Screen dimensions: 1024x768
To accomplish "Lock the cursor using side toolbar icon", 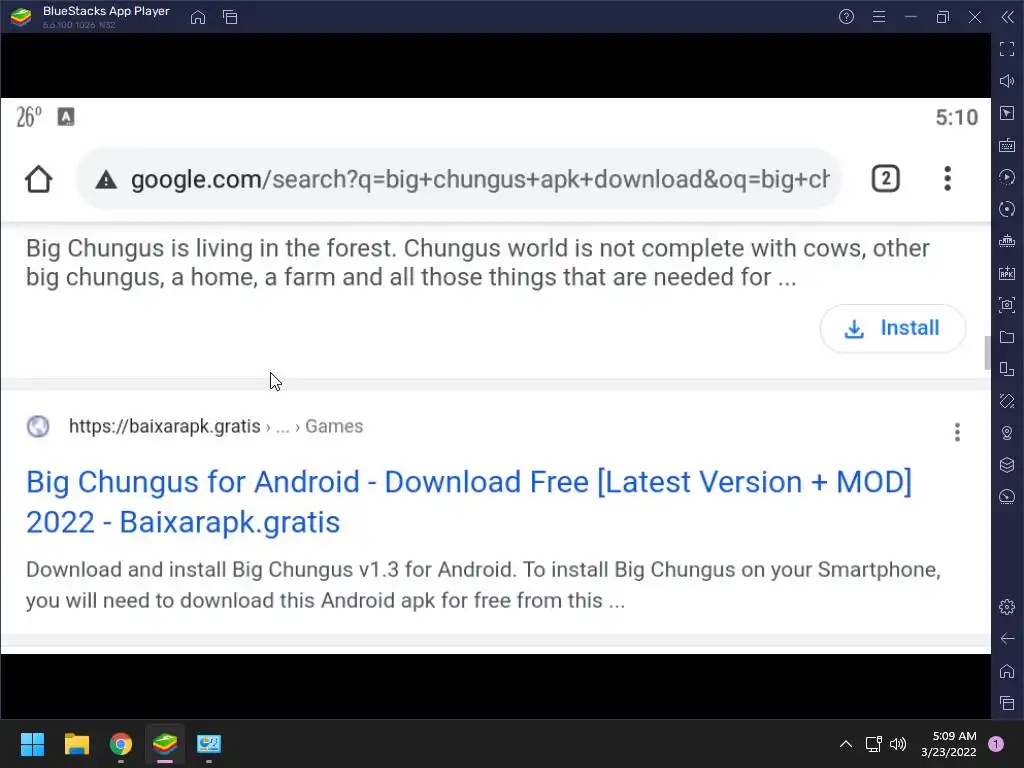I will [1007, 113].
